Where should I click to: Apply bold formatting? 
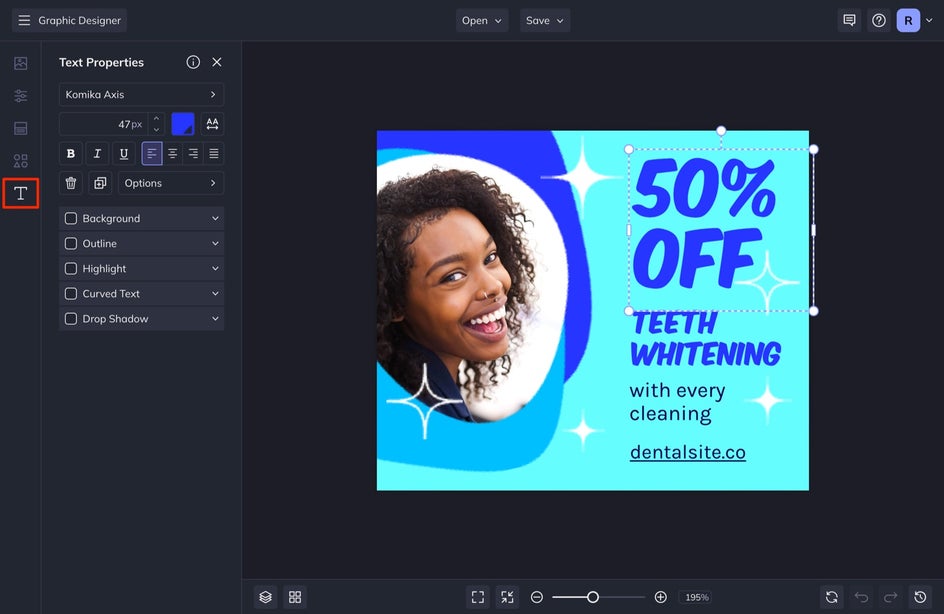pos(70,154)
